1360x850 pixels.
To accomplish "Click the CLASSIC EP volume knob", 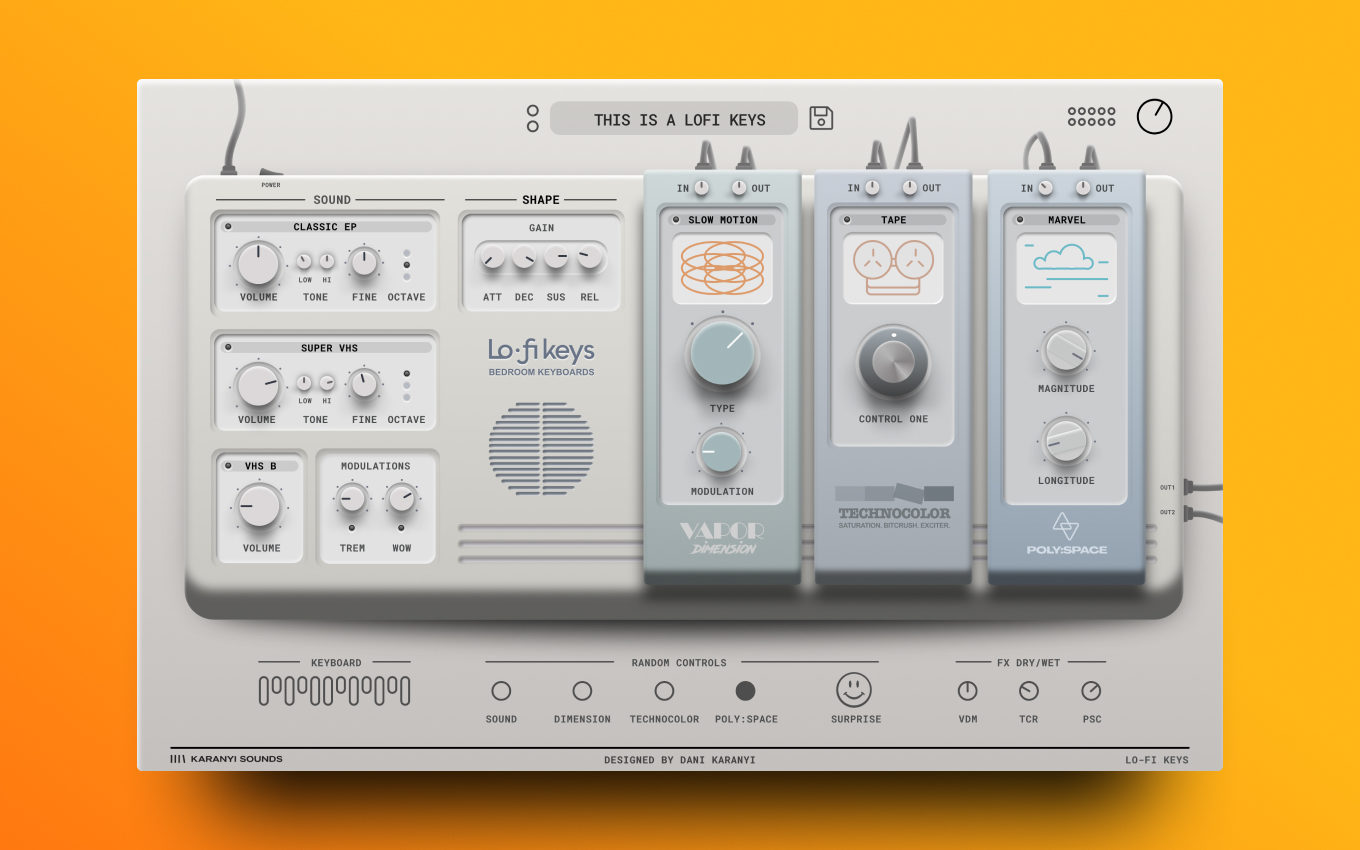I will (258, 264).
